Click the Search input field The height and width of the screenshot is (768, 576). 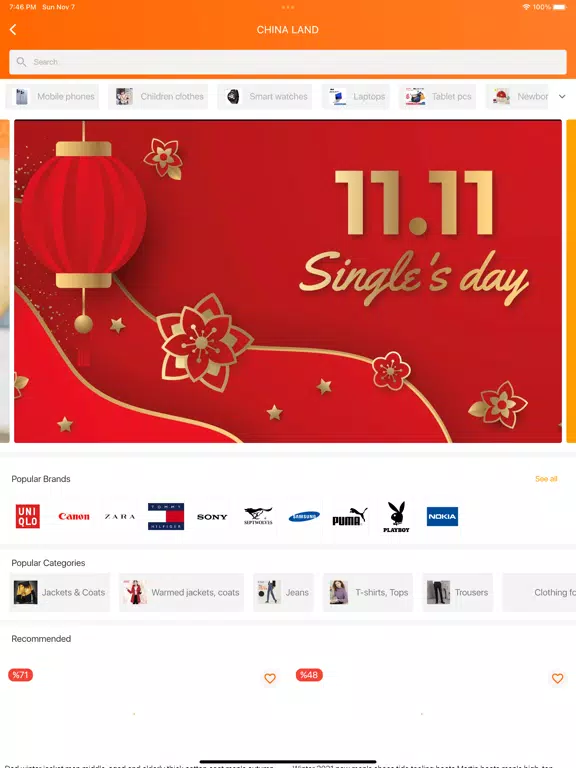288,62
